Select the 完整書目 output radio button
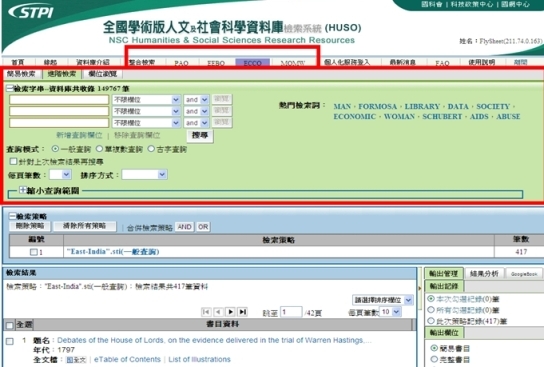The image size is (544, 367). 434,359
